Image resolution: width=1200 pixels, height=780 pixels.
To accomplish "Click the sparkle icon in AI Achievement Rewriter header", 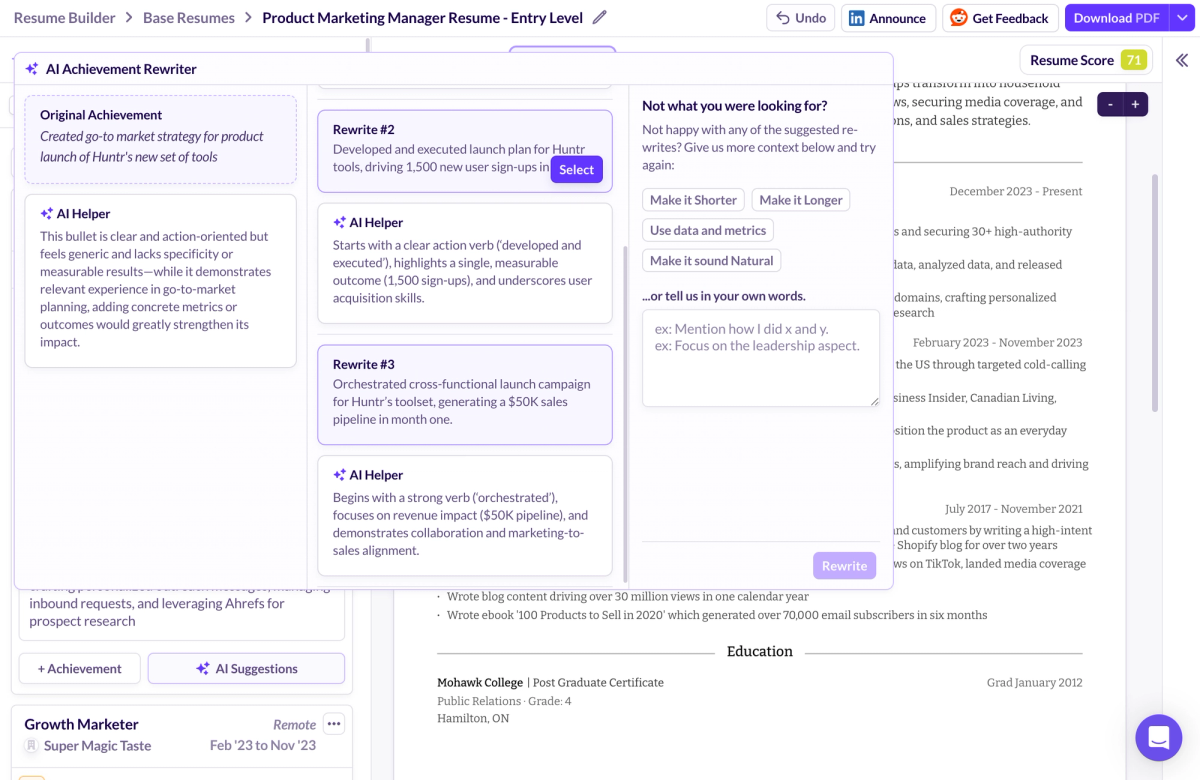I will coord(32,69).
